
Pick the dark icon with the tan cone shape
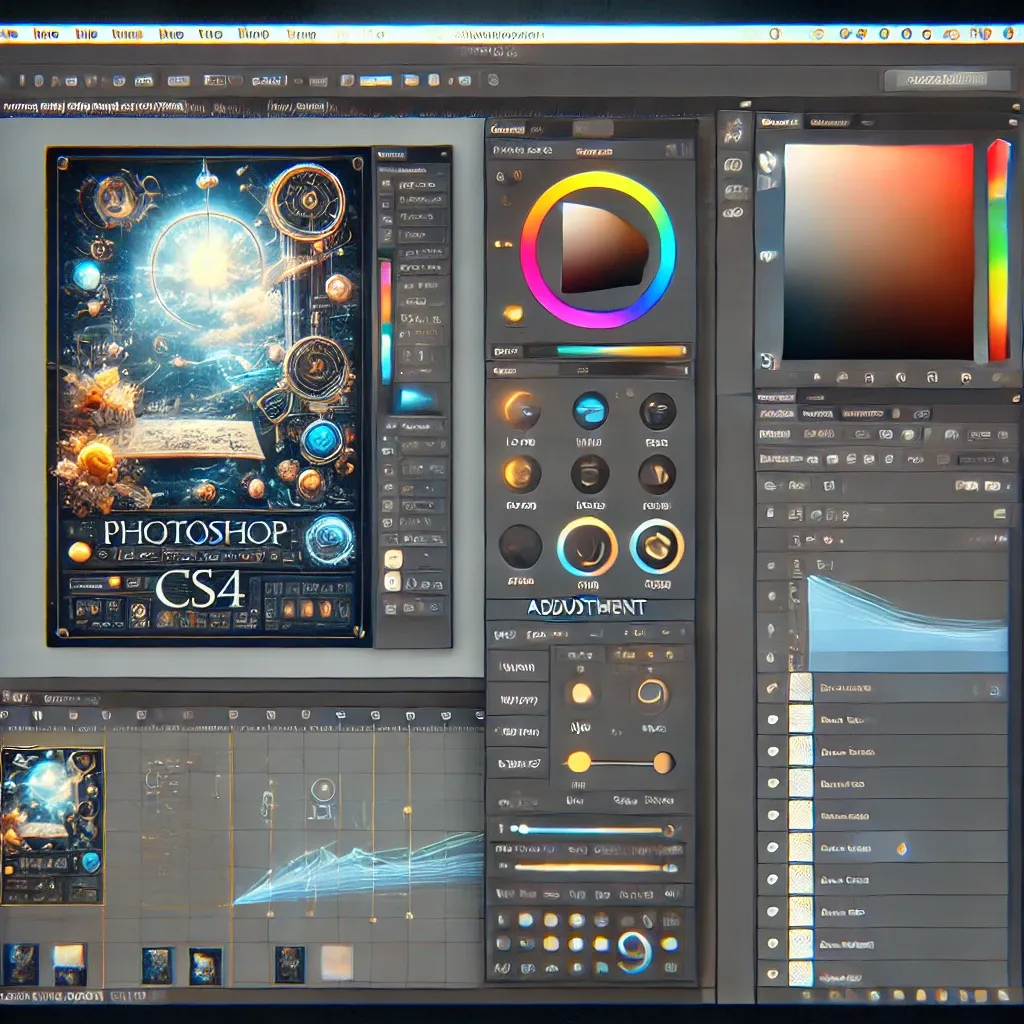point(657,474)
